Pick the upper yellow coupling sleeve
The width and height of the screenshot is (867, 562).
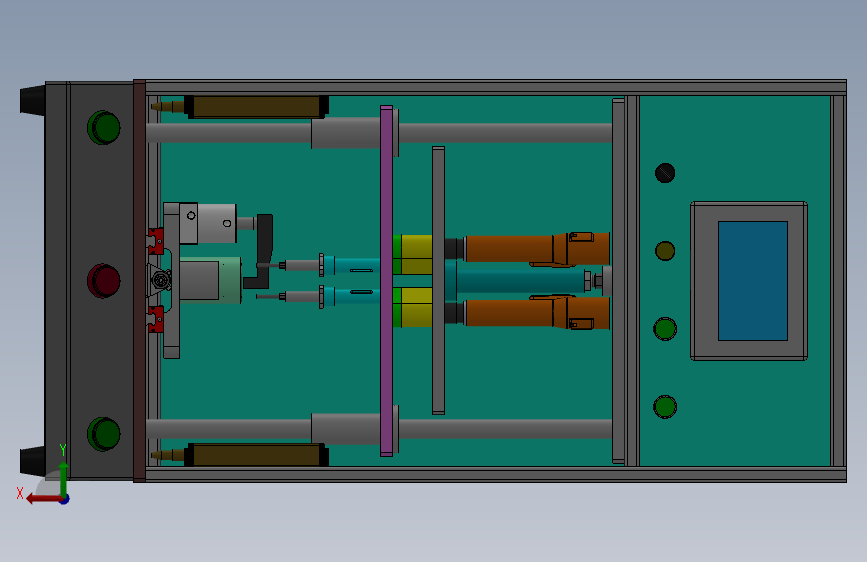click(x=416, y=254)
